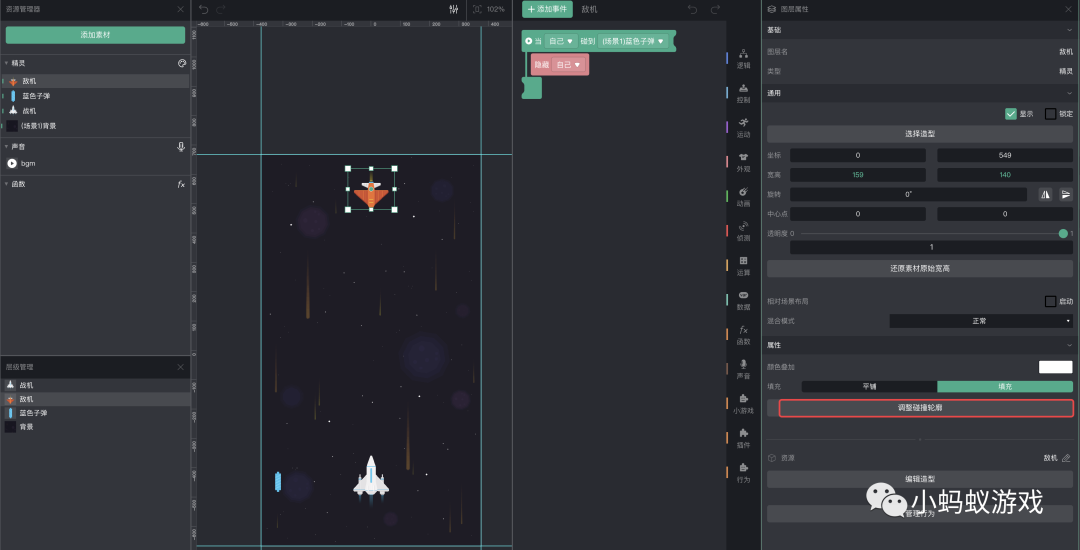
Task: Open the 运算 (operators) block category
Action: (743, 266)
